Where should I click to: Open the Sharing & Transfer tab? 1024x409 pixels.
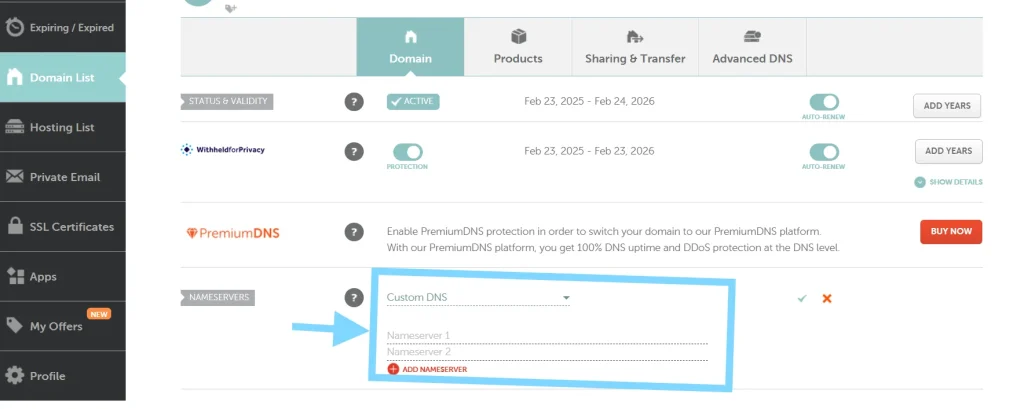tap(635, 47)
